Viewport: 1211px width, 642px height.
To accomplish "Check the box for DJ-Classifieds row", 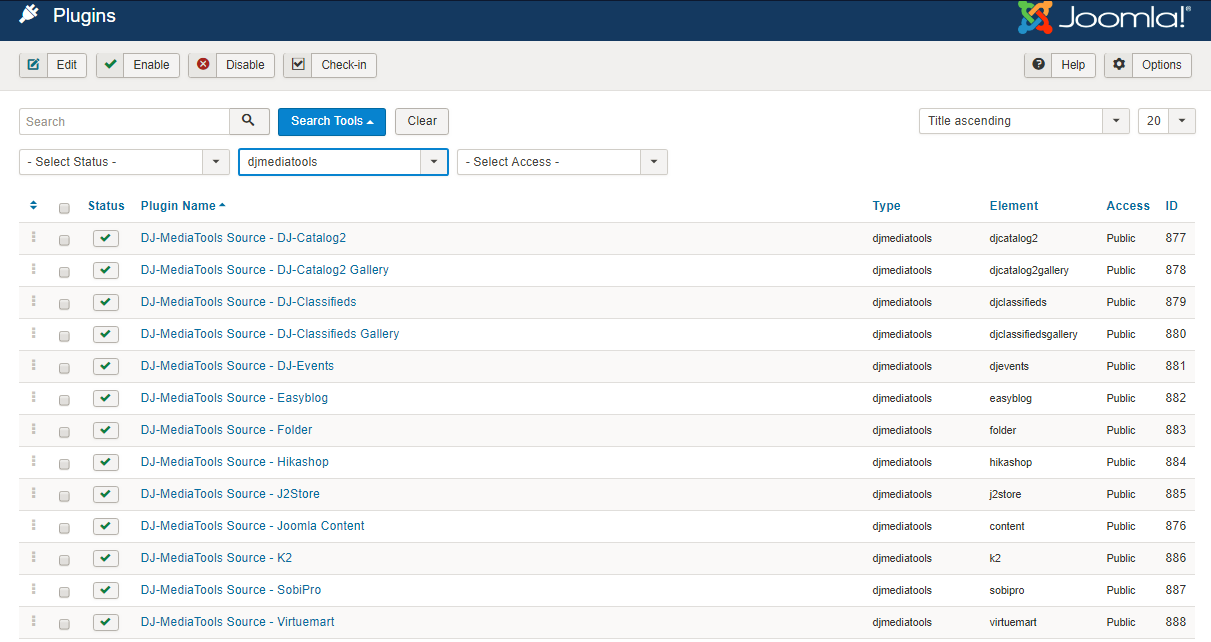I will (x=64, y=304).
